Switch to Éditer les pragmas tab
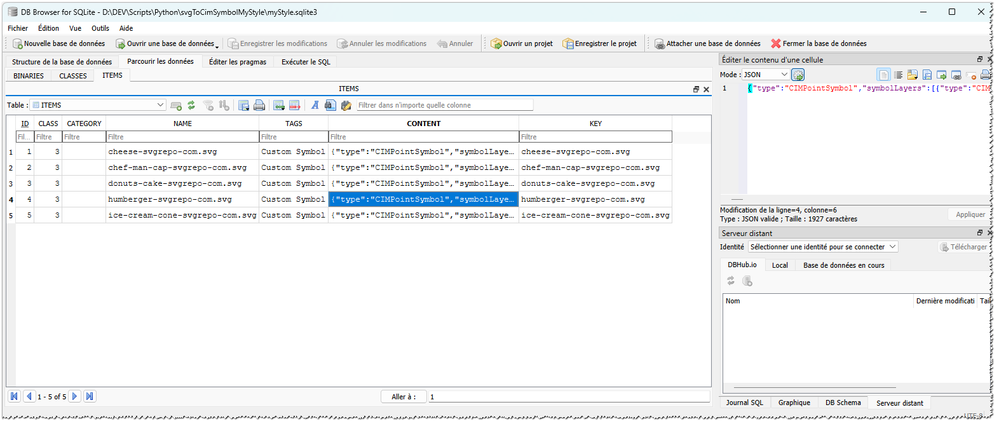This screenshot has height=425, width=999. 238,62
